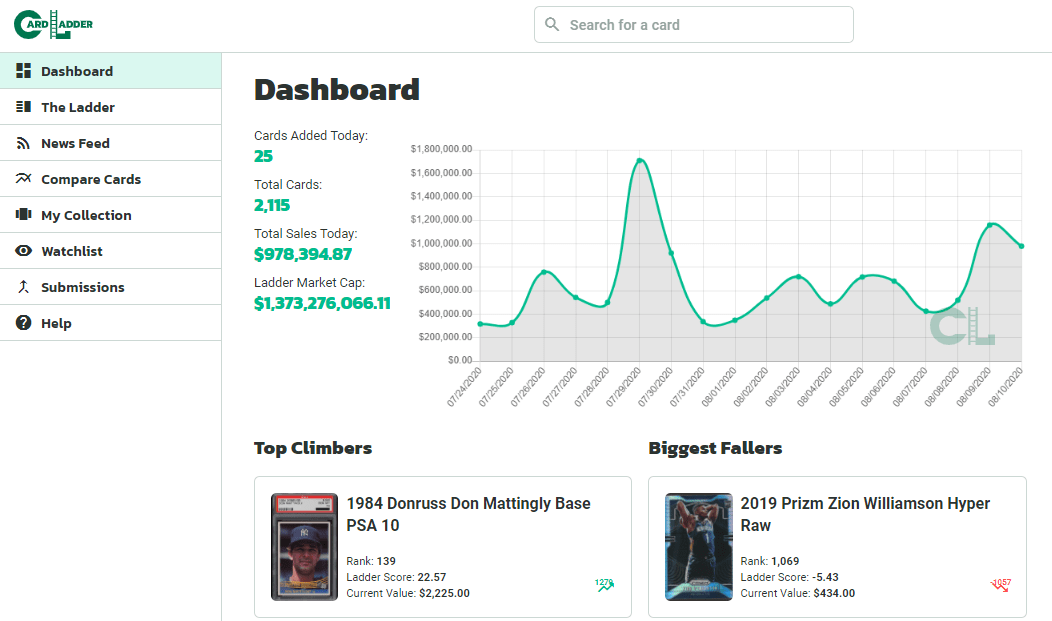Click the red faller arrow on Williamson card
1052x621 pixels.
[999, 586]
